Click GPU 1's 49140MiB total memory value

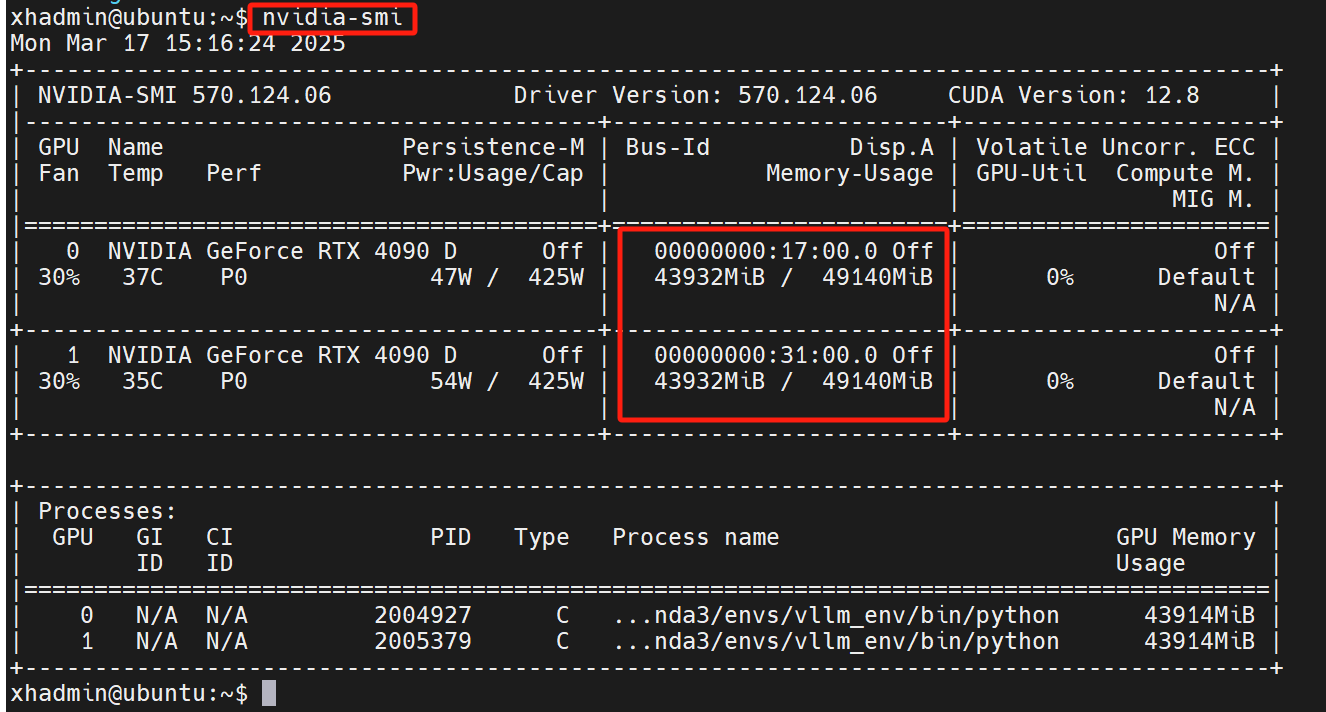[877, 381]
